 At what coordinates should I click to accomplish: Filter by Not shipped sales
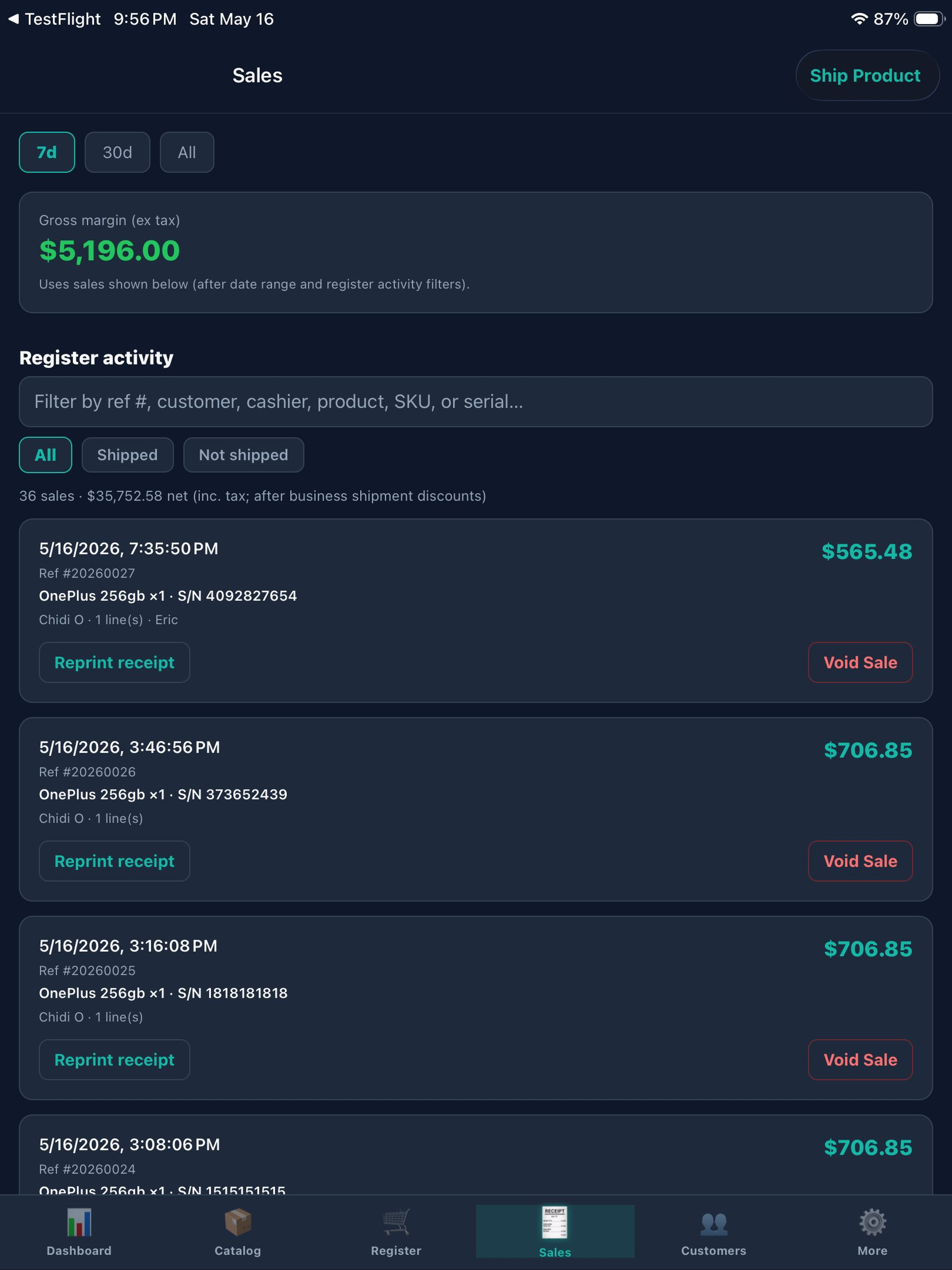point(244,455)
